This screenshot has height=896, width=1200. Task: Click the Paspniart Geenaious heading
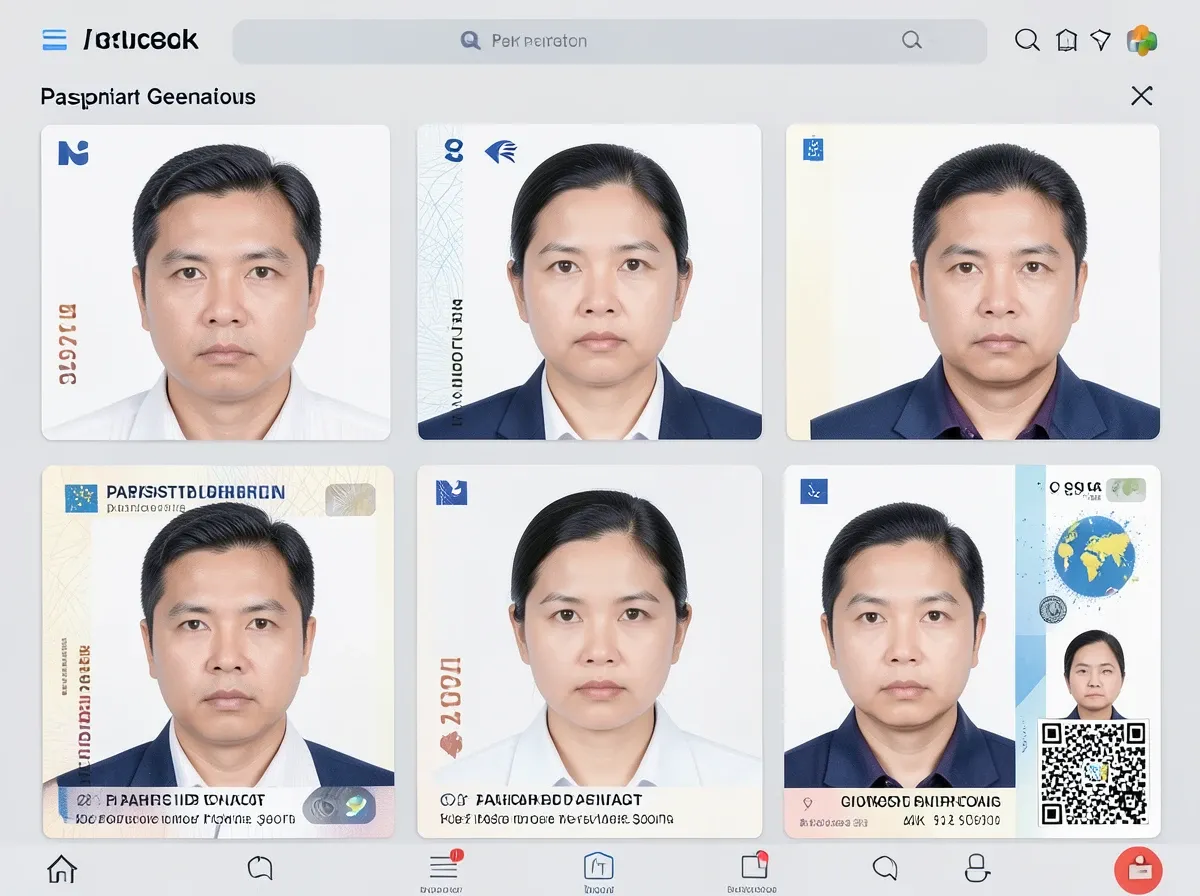(148, 97)
